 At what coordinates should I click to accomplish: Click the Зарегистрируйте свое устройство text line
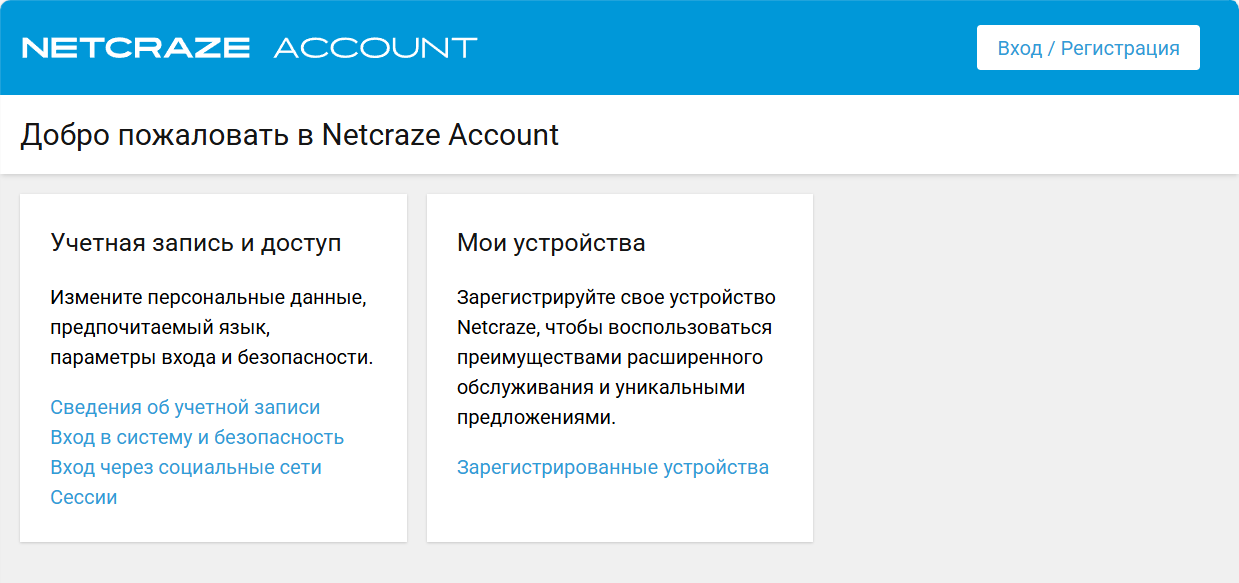coord(616,297)
